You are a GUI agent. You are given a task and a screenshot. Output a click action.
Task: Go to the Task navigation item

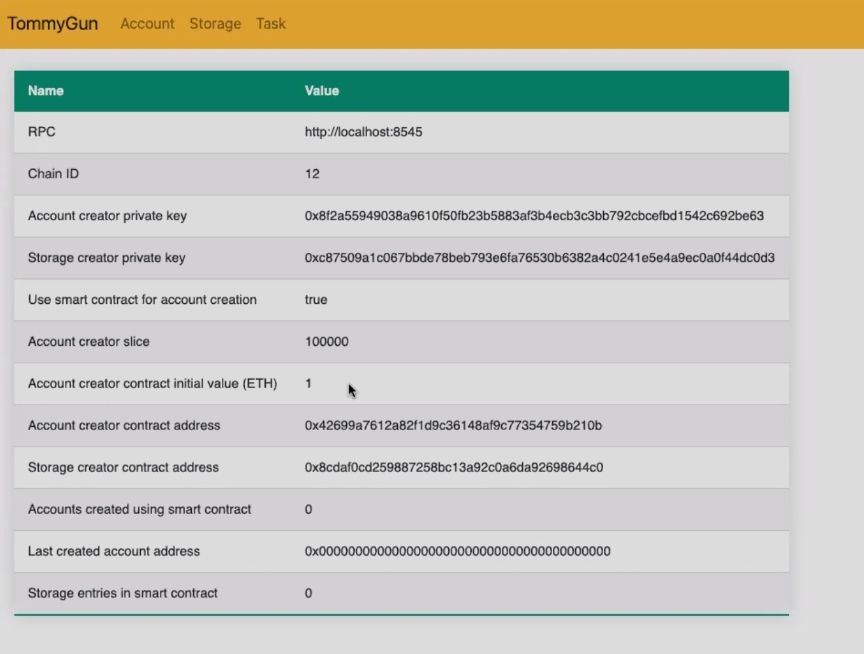pos(271,24)
